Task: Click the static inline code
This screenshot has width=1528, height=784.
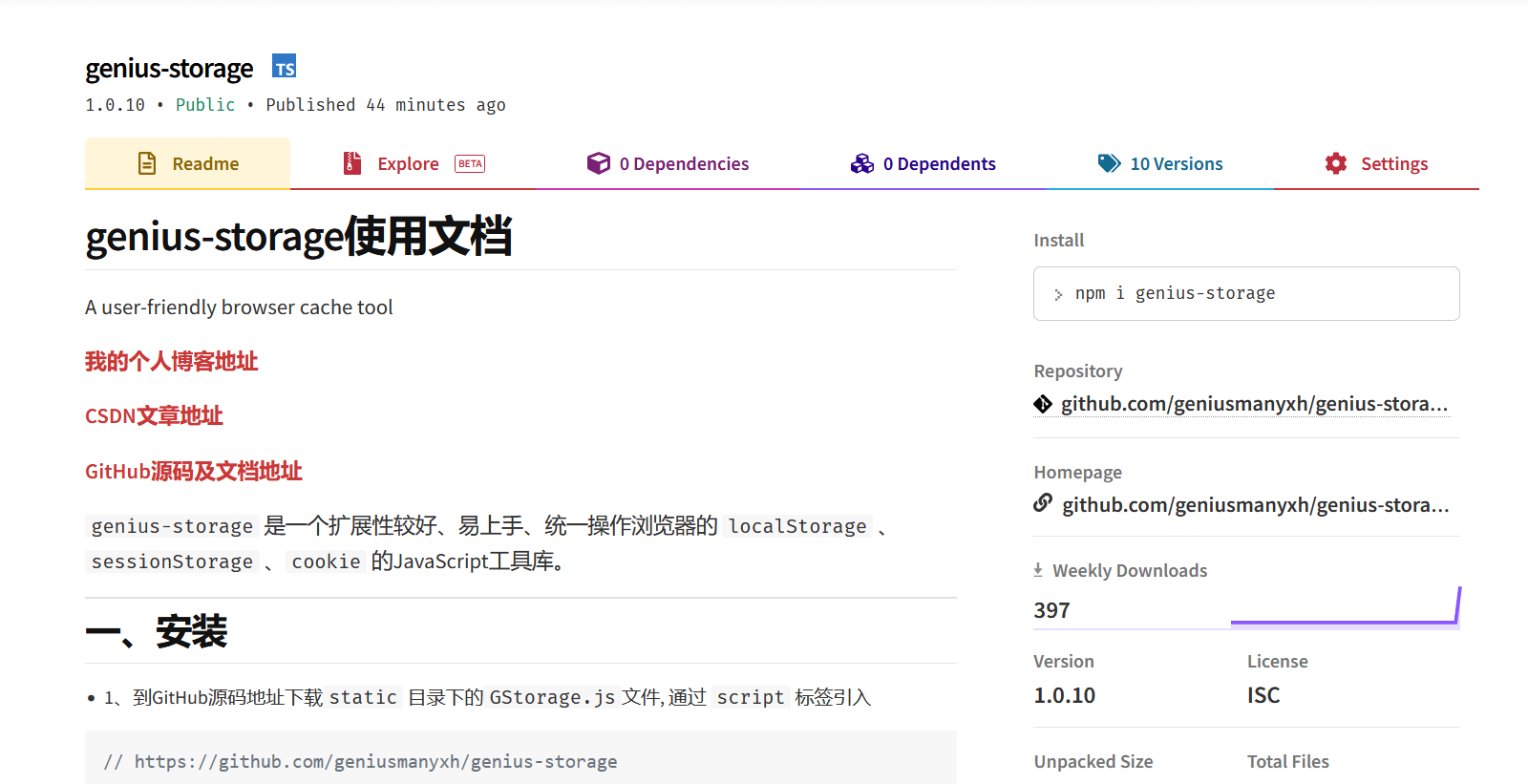Action: click(x=363, y=698)
